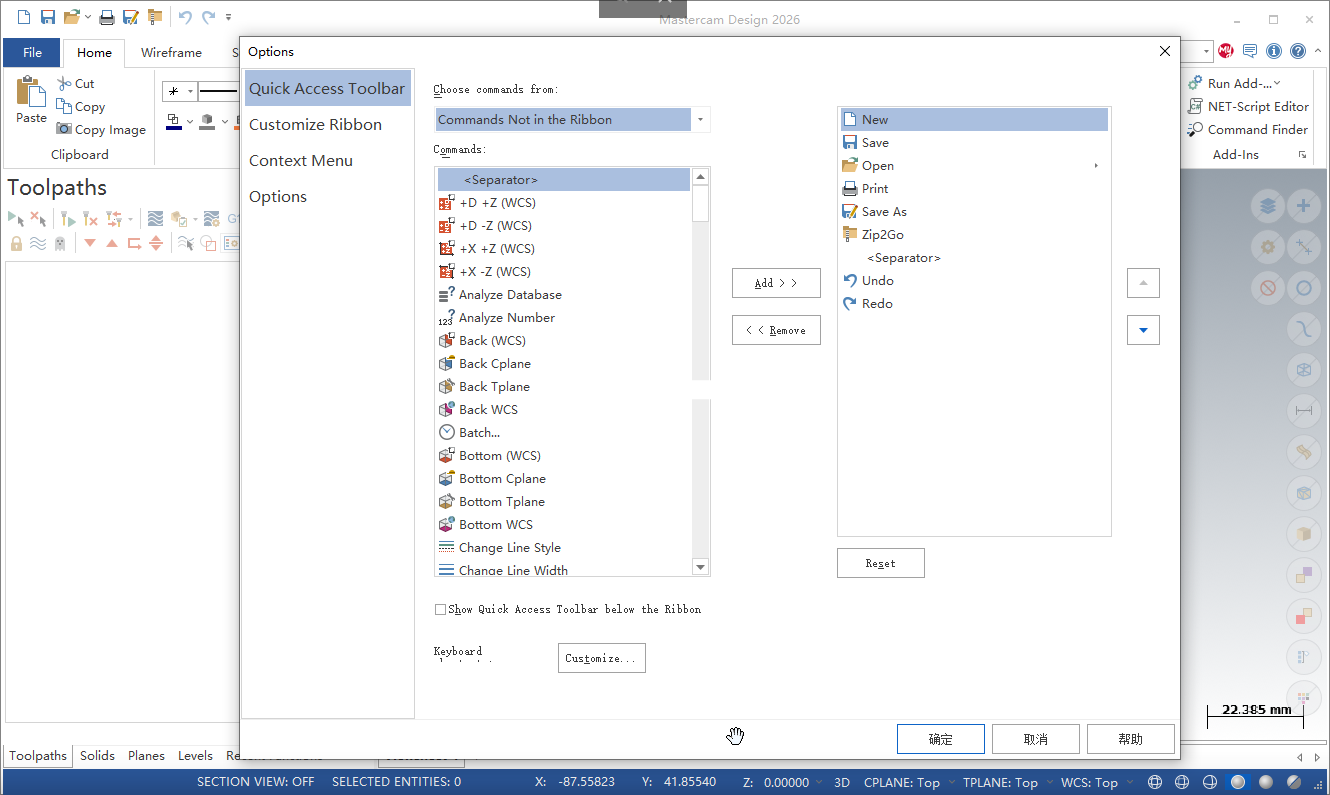Image resolution: width=1330 pixels, height=795 pixels.
Task: Click the Reset button
Action: click(x=881, y=563)
